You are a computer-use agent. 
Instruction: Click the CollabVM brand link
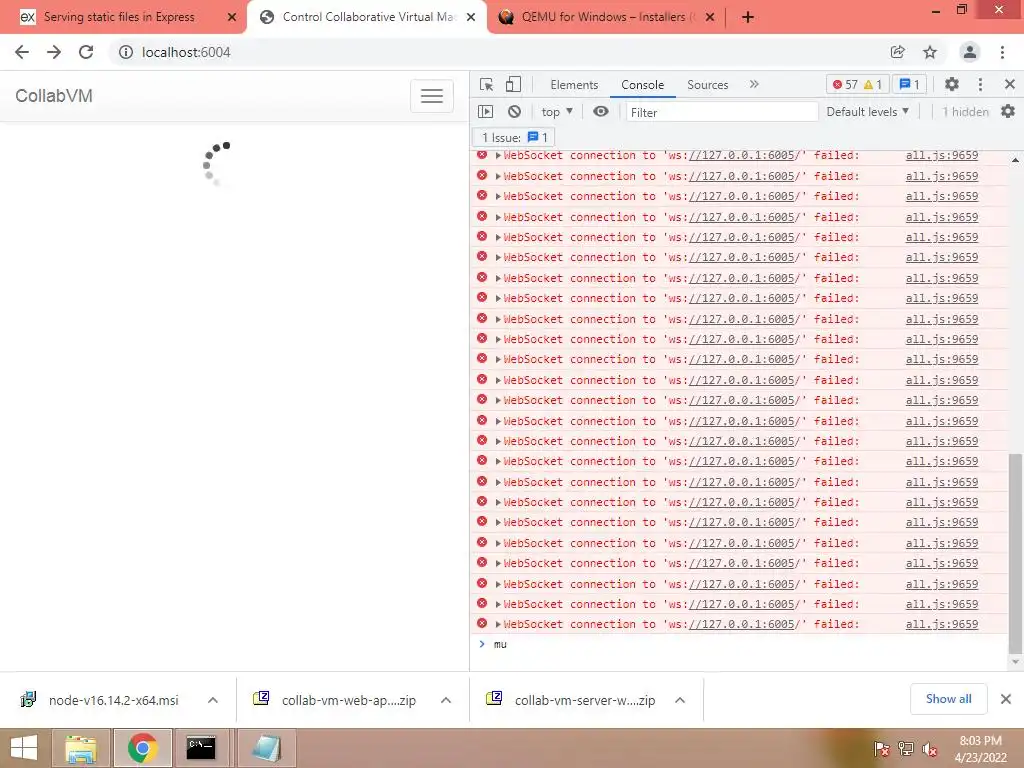click(54, 96)
